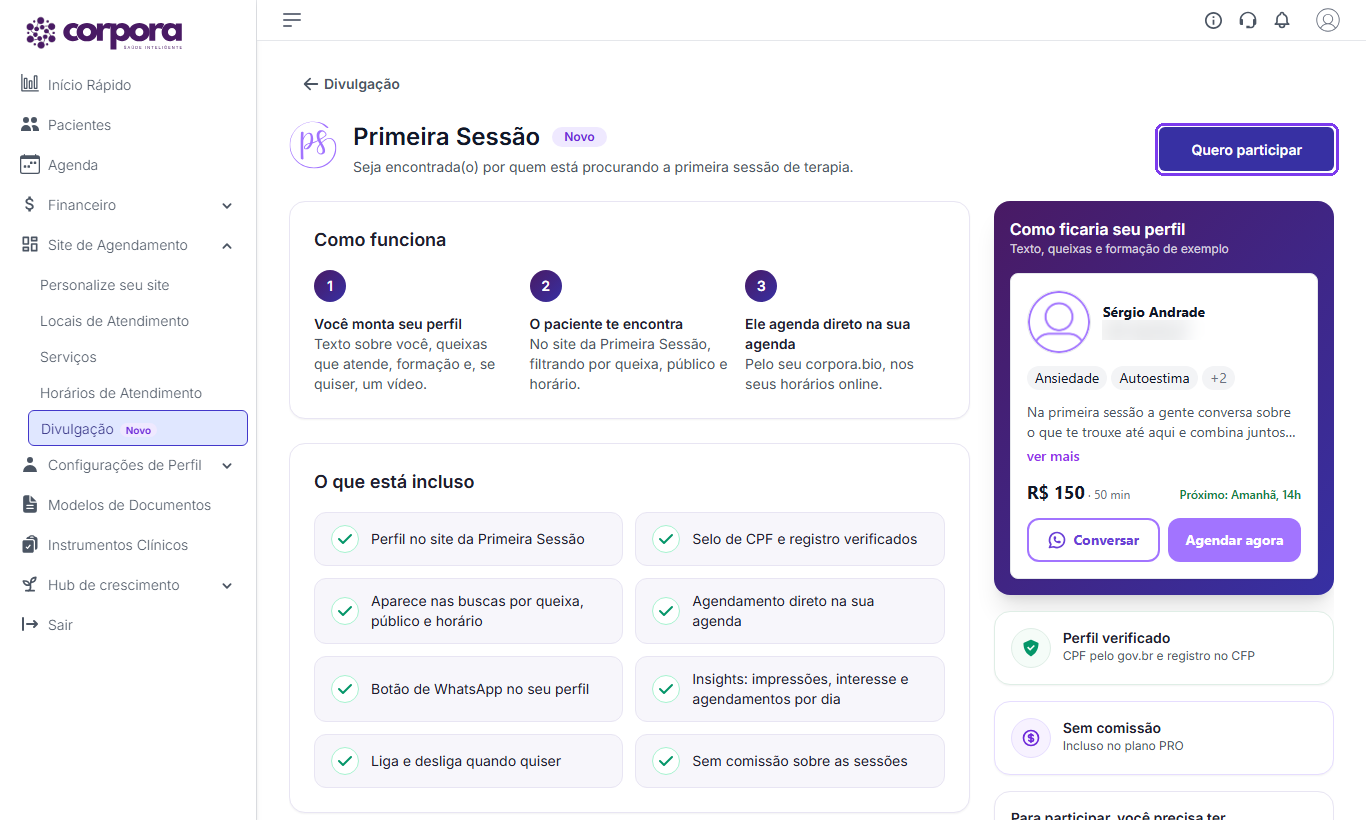Expand Hub de crescimento chevron
Viewport: 1366px width, 820px height.
coord(227,585)
